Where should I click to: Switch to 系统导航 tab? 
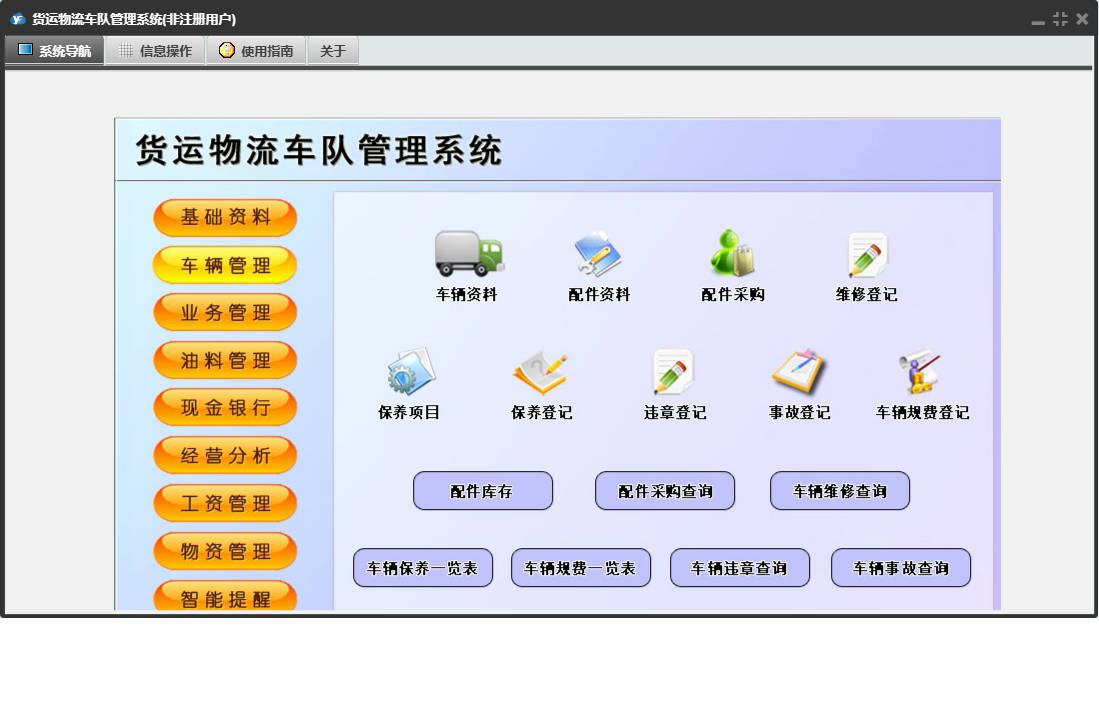click(55, 50)
